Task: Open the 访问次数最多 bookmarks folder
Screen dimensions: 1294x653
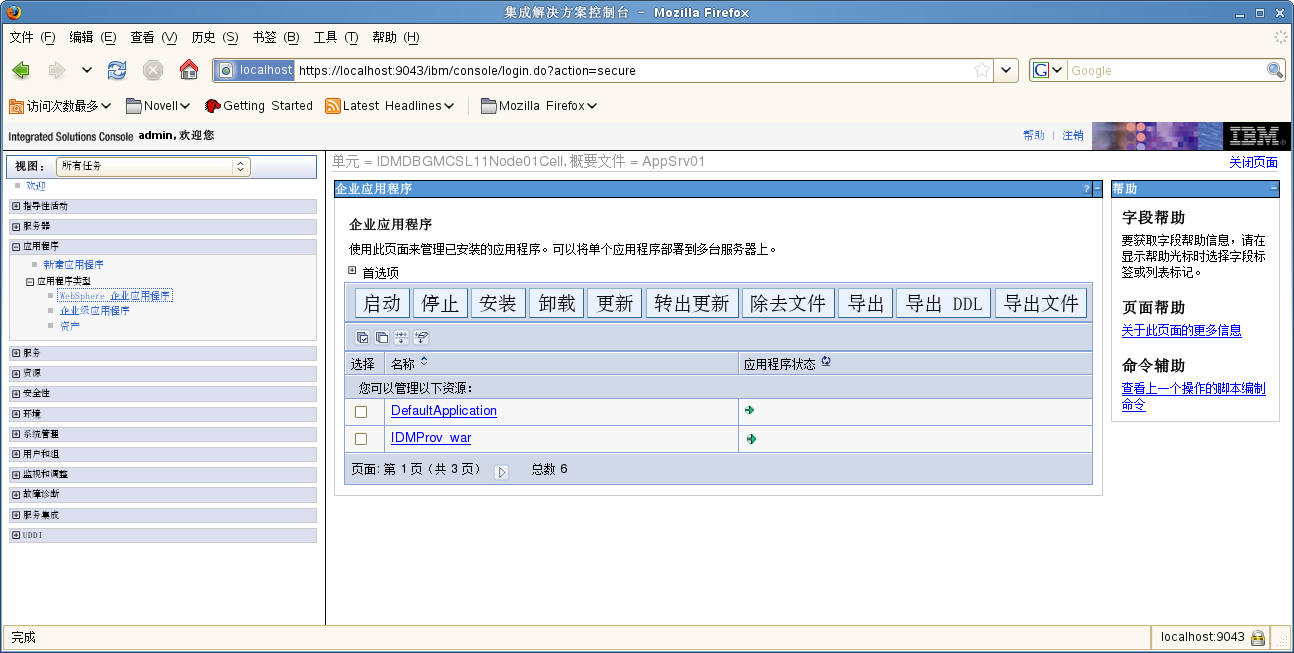Action: 60,106
